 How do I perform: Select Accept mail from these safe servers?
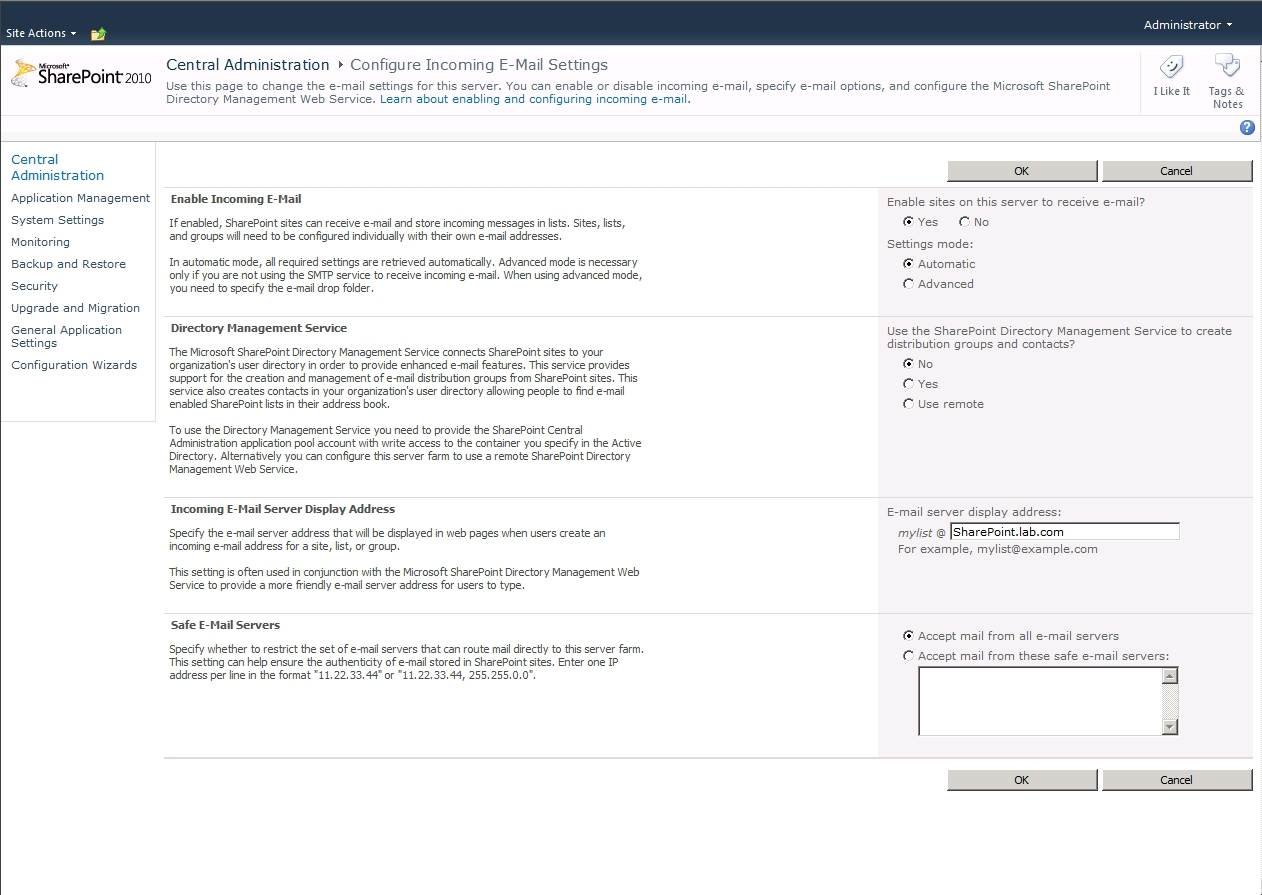tap(908, 656)
